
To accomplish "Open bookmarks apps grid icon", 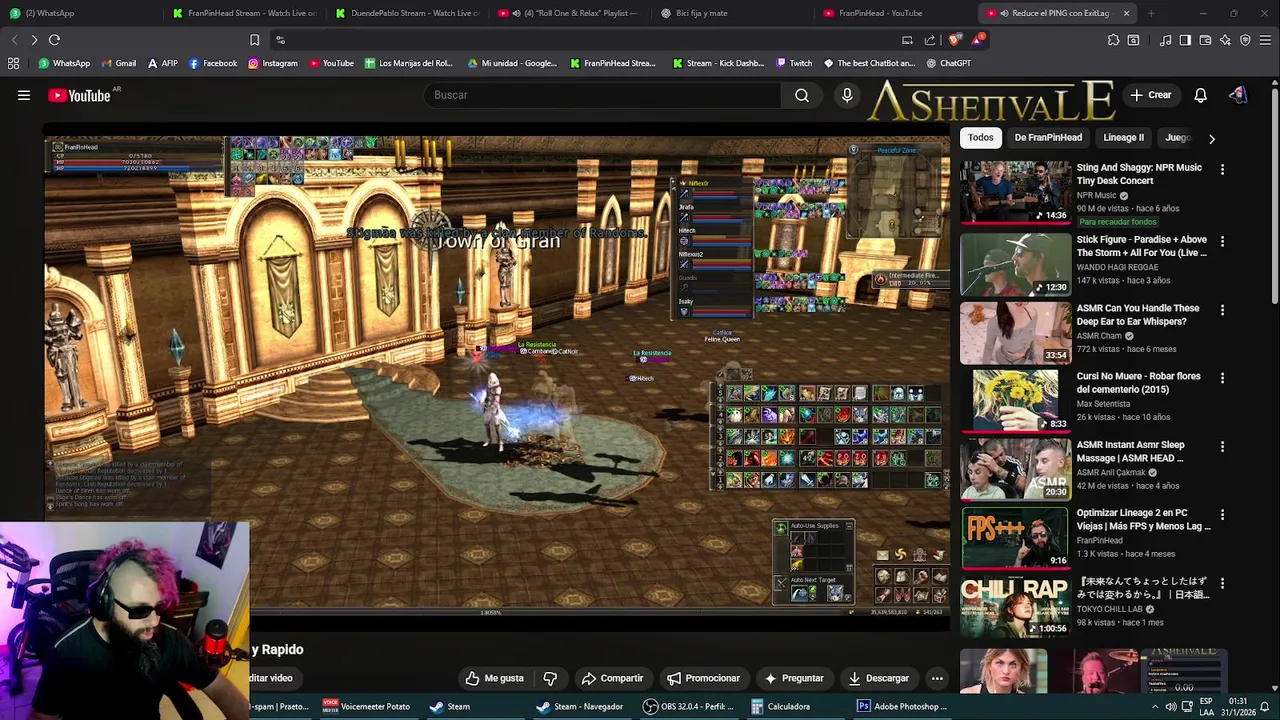I will 13,63.
